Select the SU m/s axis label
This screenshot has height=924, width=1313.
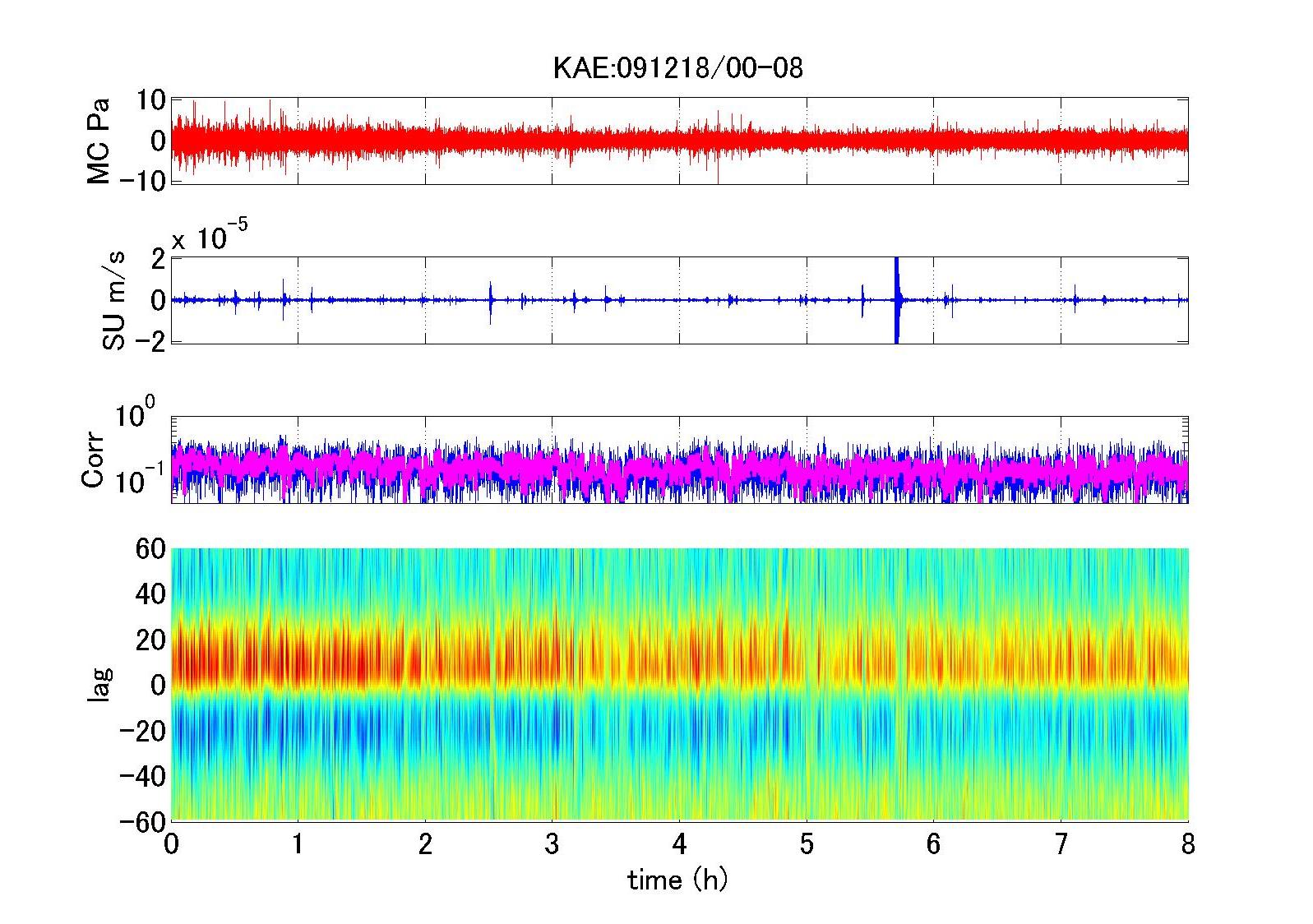pos(115,301)
